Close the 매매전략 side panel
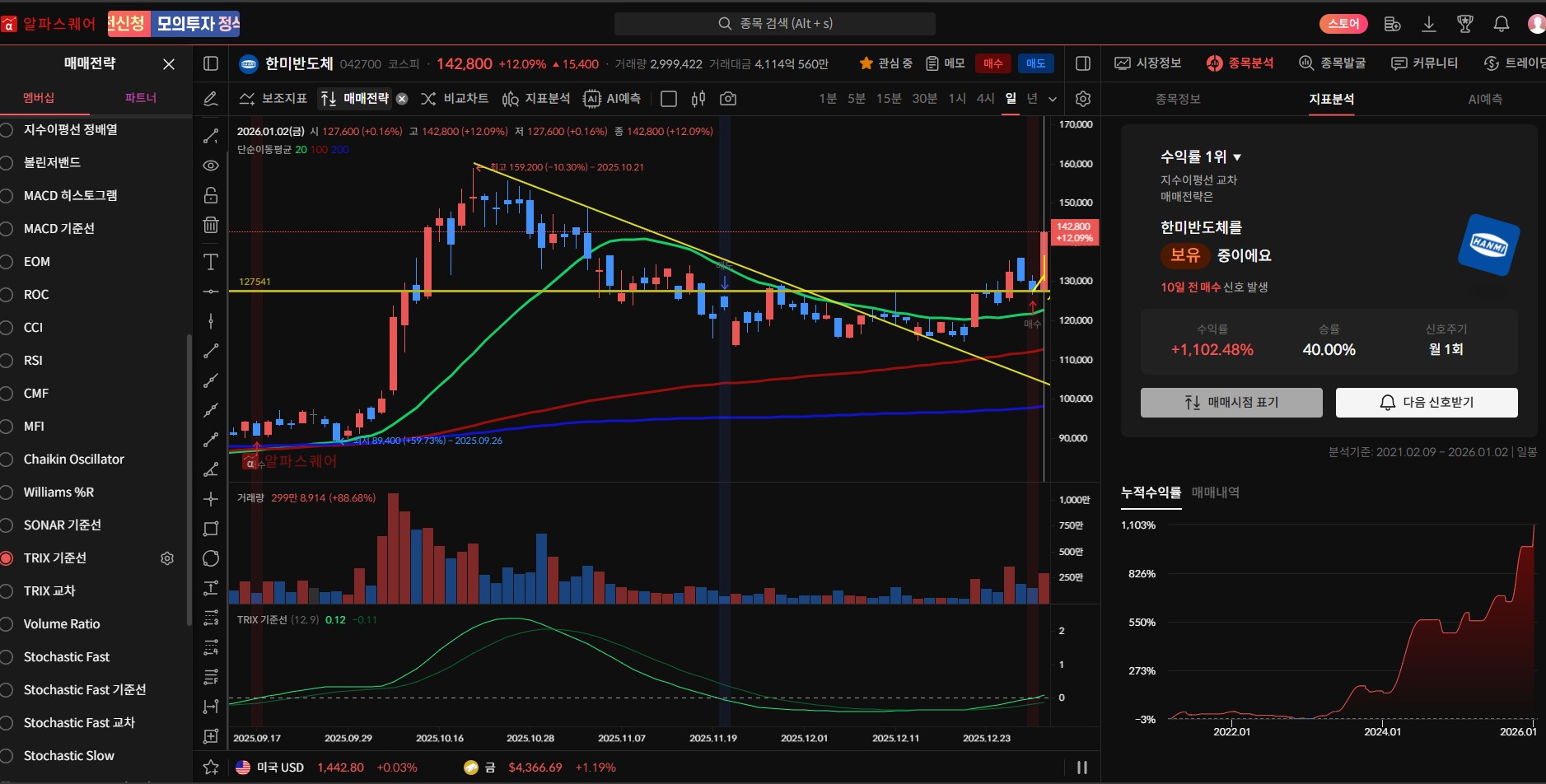The width and height of the screenshot is (1546, 784). click(x=169, y=64)
